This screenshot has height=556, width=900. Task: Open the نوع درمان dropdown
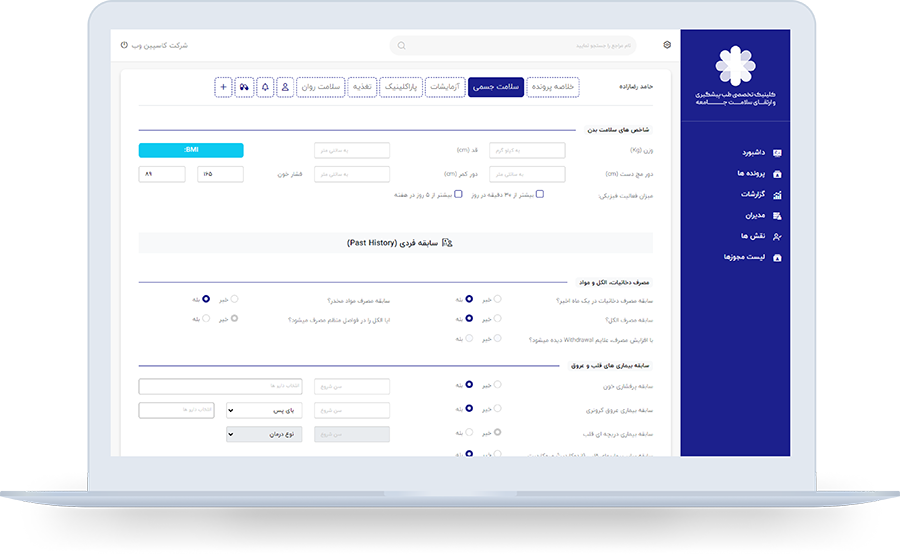click(x=264, y=434)
